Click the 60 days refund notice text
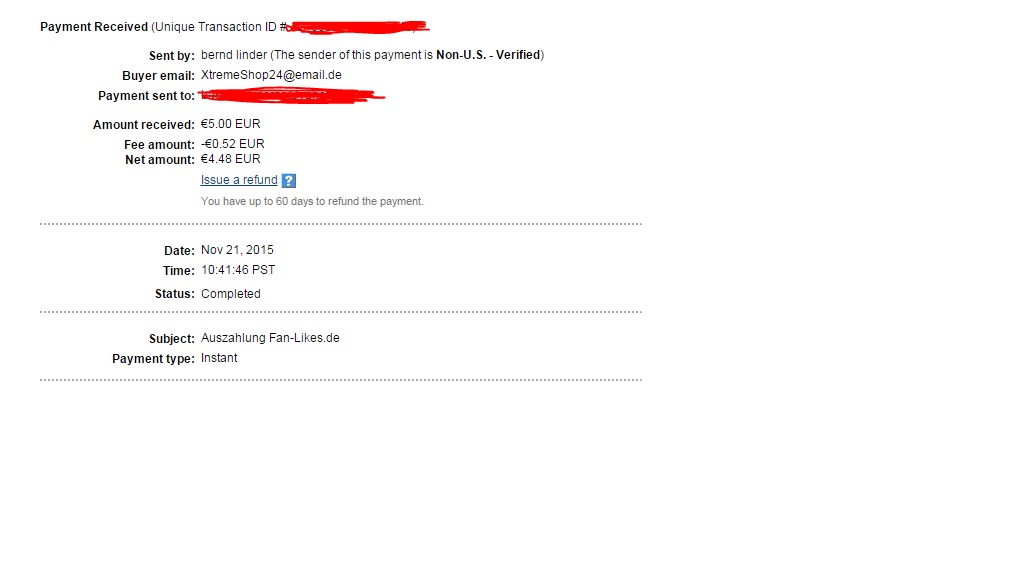1018x564 pixels. pyautogui.click(x=312, y=201)
